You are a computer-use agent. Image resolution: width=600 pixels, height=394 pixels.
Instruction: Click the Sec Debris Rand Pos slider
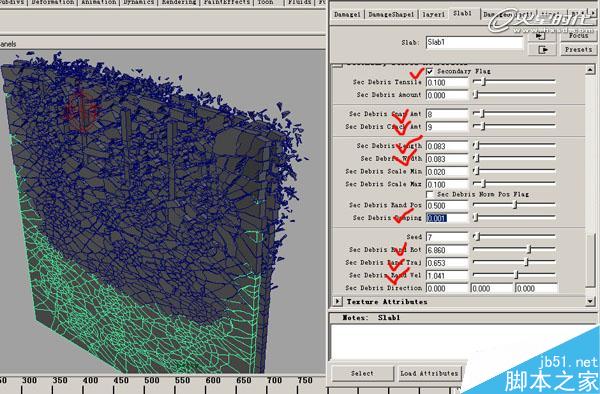(514, 205)
